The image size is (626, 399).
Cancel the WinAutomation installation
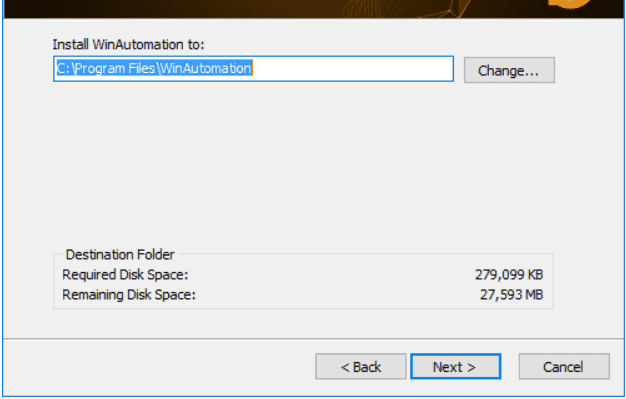click(x=564, y=366)
